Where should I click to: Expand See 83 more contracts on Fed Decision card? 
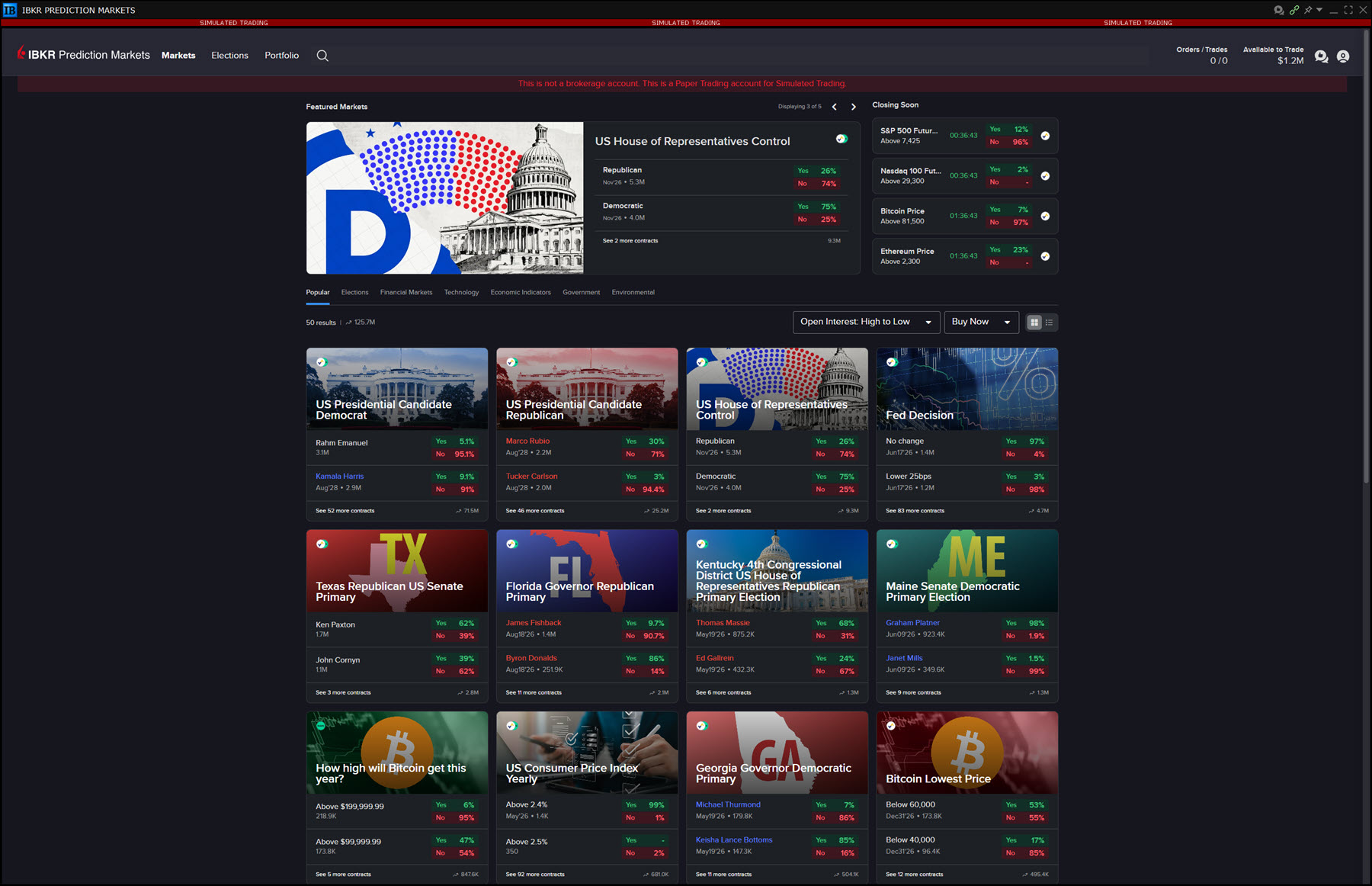pyautogui.click(x=915, y=511)
